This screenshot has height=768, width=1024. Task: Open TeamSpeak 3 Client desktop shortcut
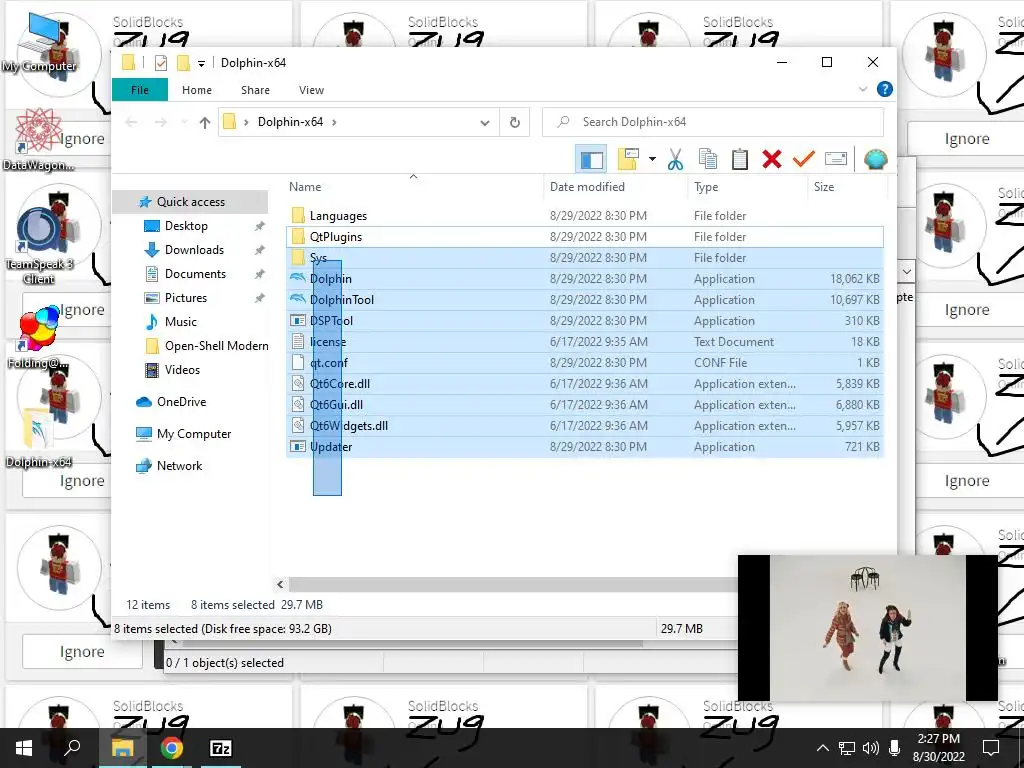point(39,246)
